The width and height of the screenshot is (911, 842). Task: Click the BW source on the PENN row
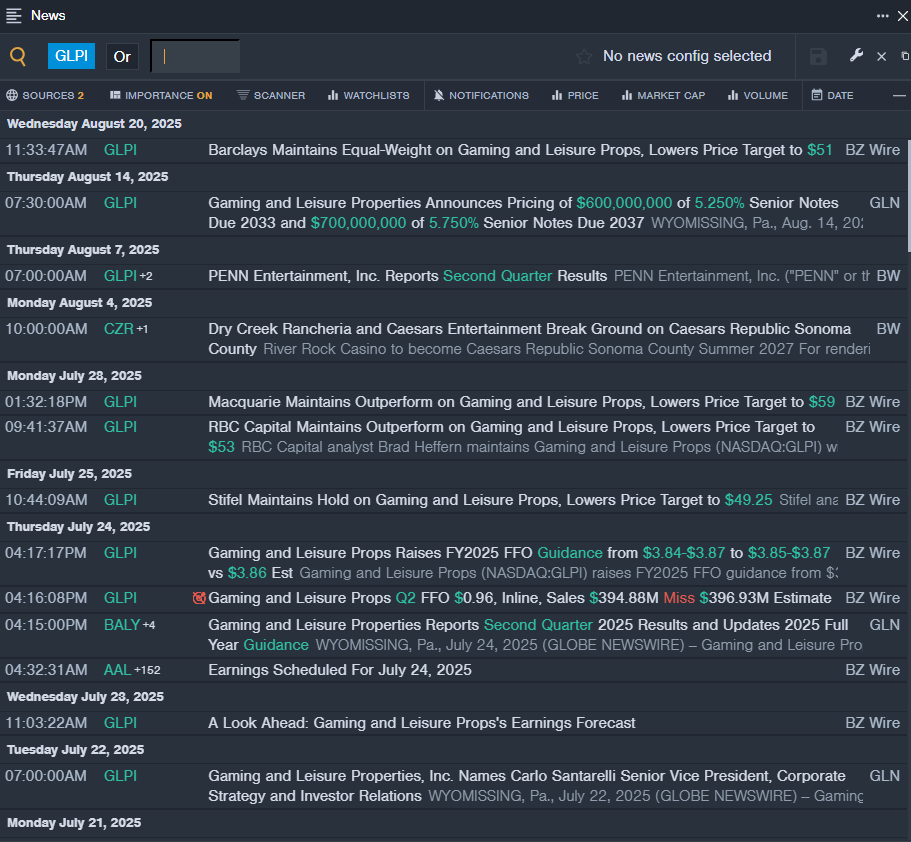pyautogui.click(x=888, y=276)
